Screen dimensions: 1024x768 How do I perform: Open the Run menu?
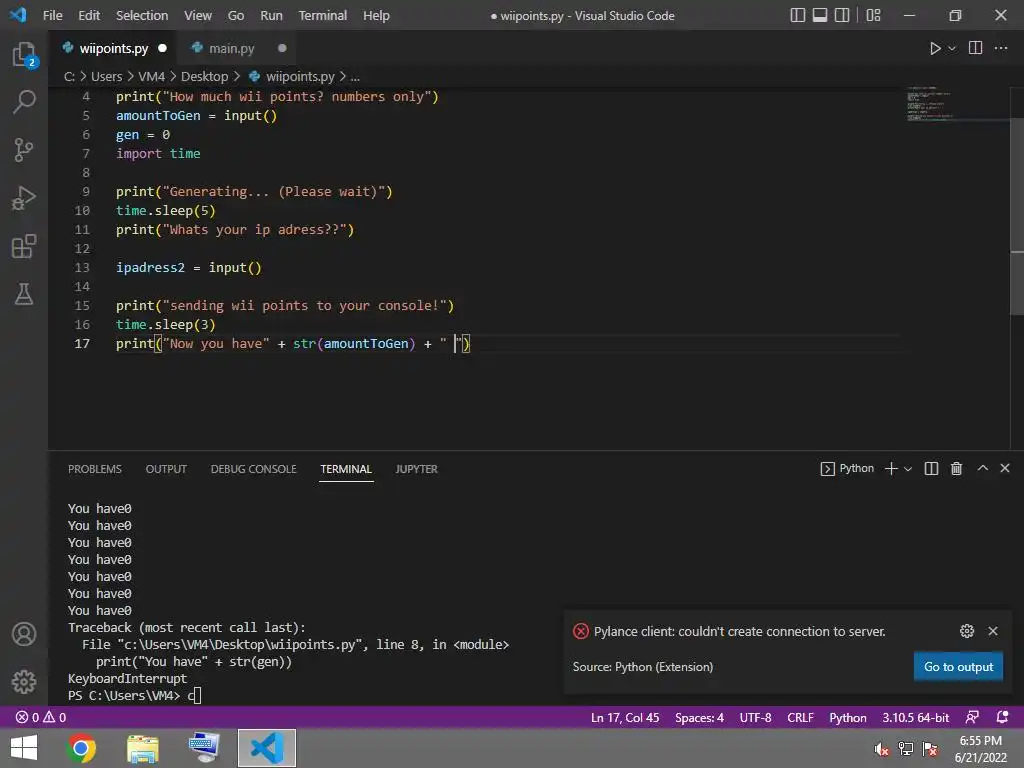[x=271, y=15]
